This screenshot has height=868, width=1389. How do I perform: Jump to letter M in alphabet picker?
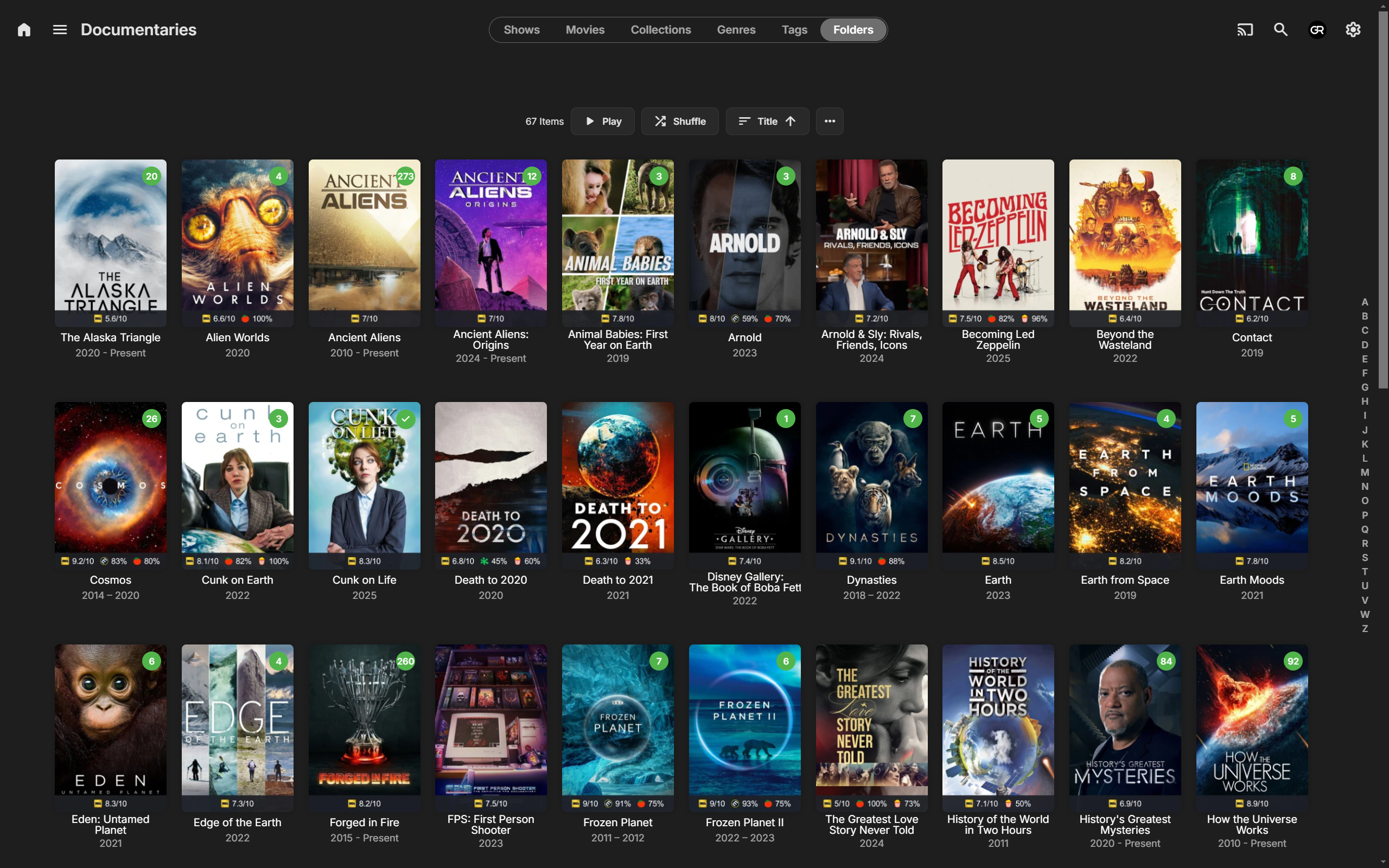1365,473
